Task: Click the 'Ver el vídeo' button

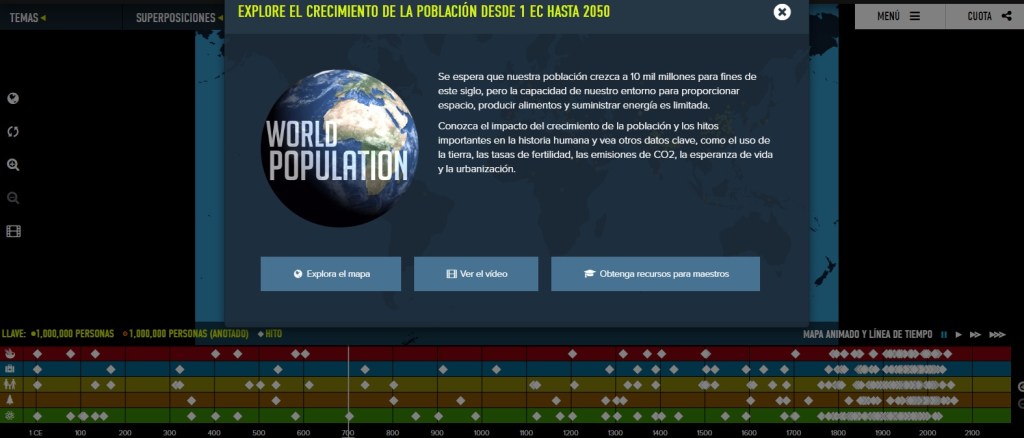Action: [x=476, y=274]
